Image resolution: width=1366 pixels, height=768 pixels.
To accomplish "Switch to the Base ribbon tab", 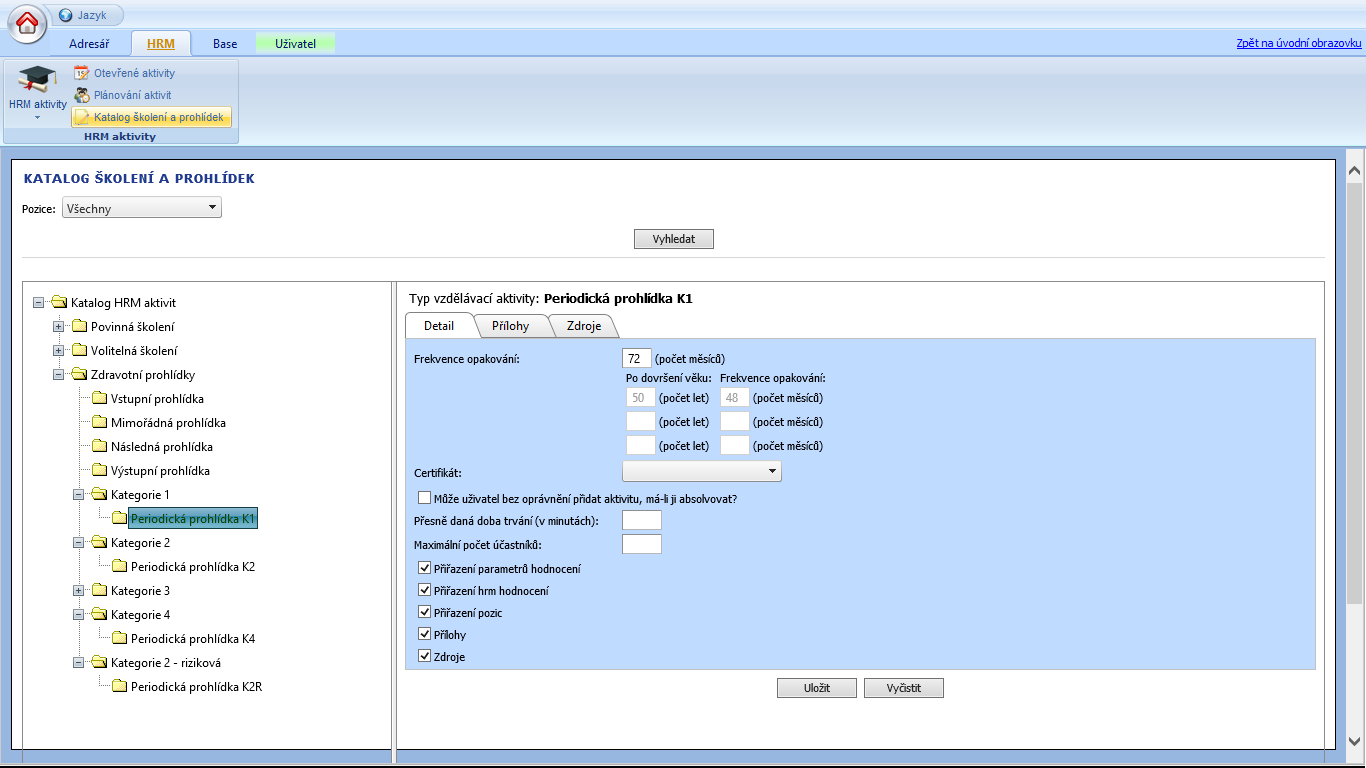I will 225,44.
